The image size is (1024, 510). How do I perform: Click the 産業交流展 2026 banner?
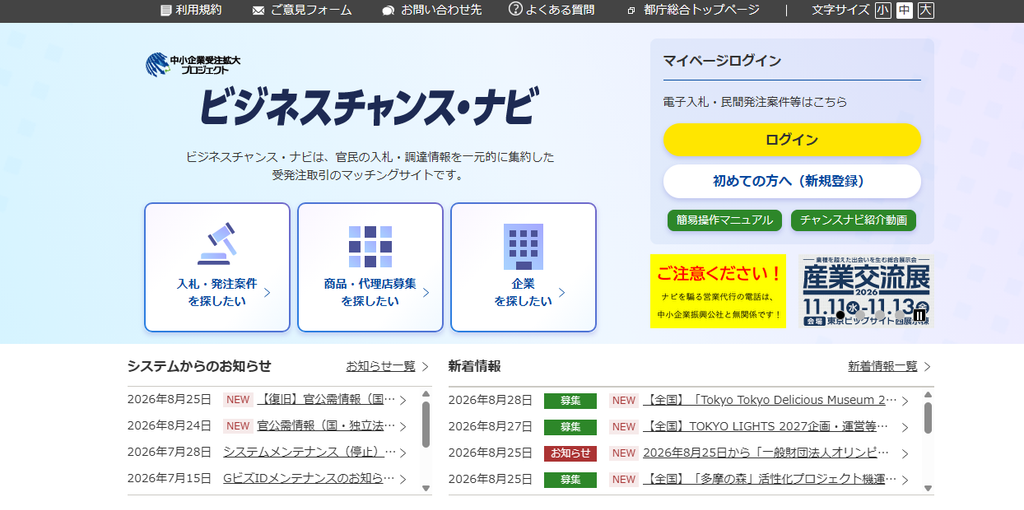pyautogui.click(x=866, y=291)
